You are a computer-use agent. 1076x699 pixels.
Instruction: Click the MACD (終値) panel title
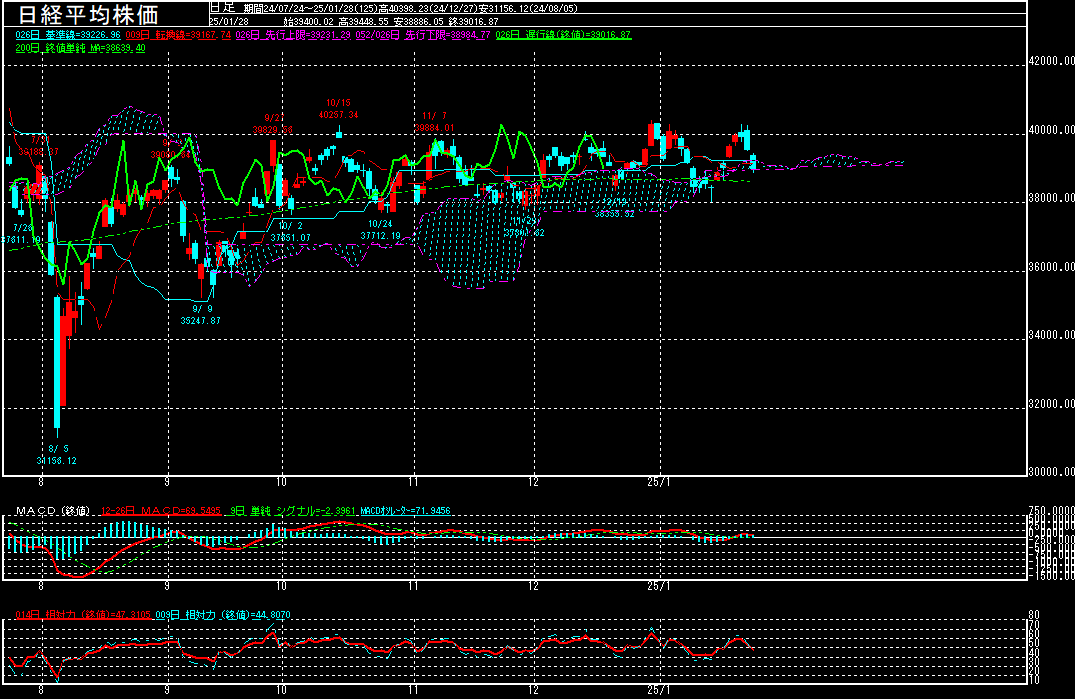pyautogui.click(x=53, y=511)
